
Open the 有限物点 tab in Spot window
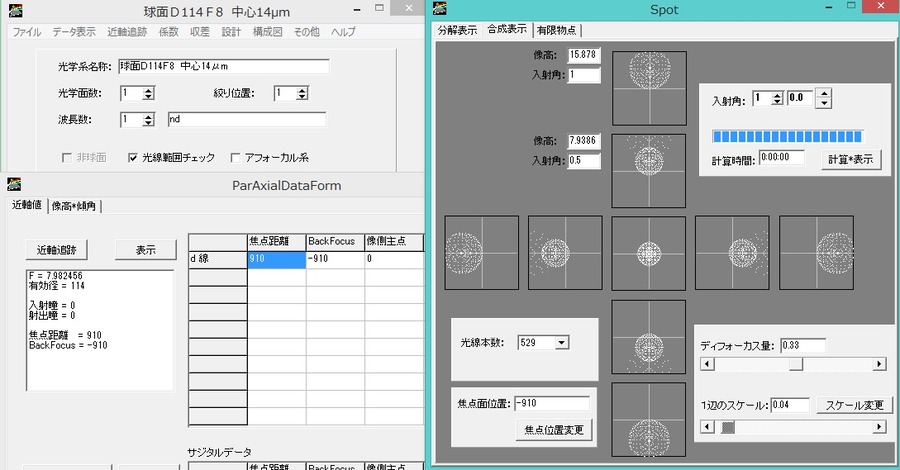tap(557, 30)
